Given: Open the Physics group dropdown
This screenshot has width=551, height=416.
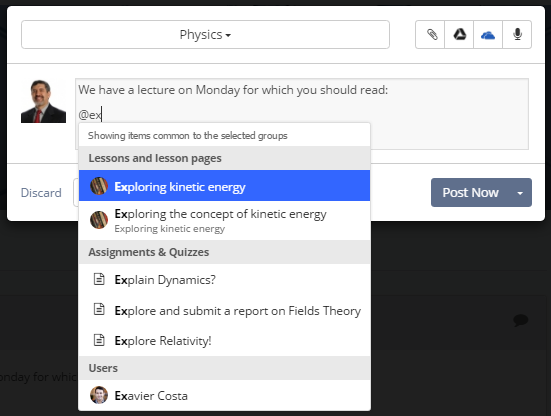Looking at the screenshot, I should (205, 34).
